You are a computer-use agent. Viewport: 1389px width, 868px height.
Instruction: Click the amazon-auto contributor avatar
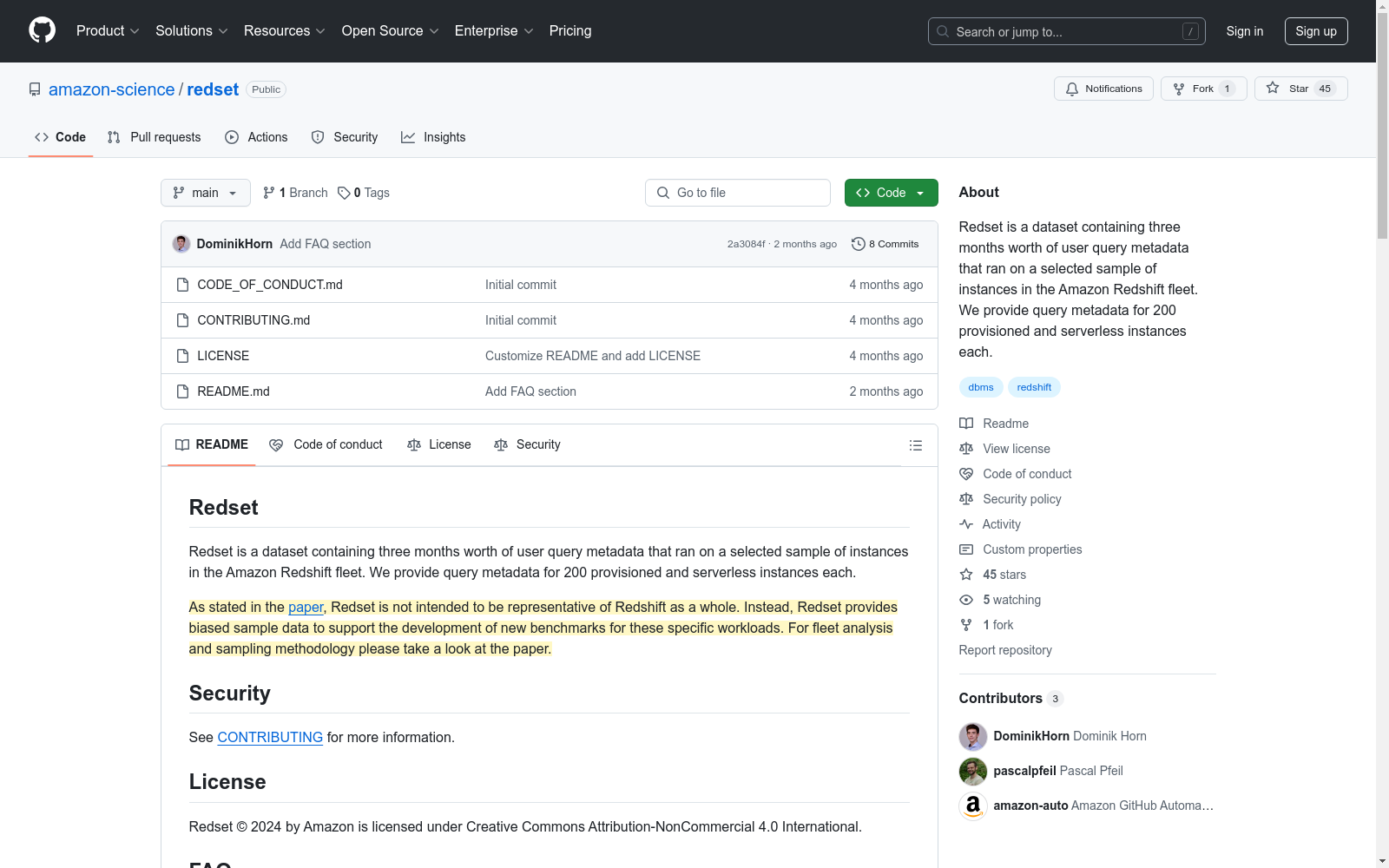coord(972,806)
